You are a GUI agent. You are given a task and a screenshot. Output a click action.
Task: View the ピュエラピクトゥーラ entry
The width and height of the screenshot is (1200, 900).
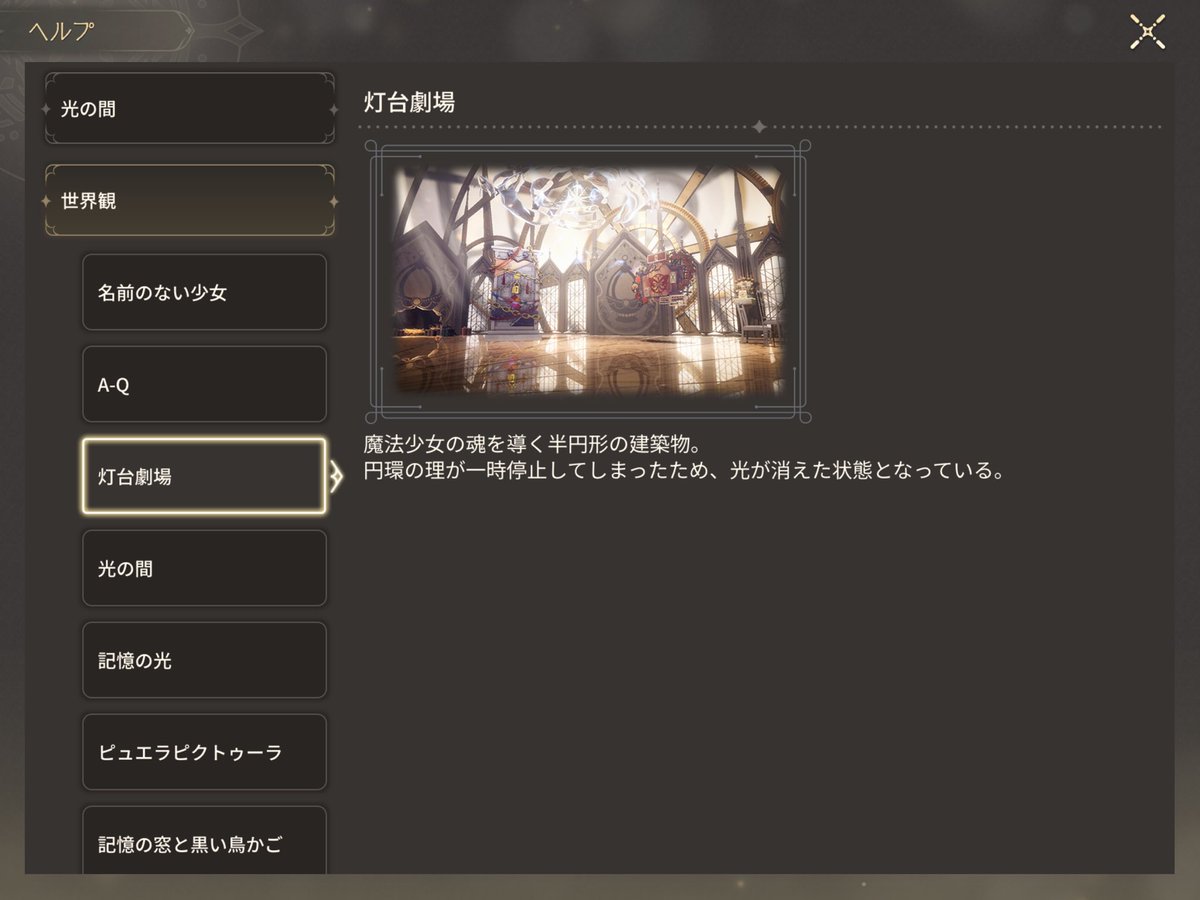(204, 752)
